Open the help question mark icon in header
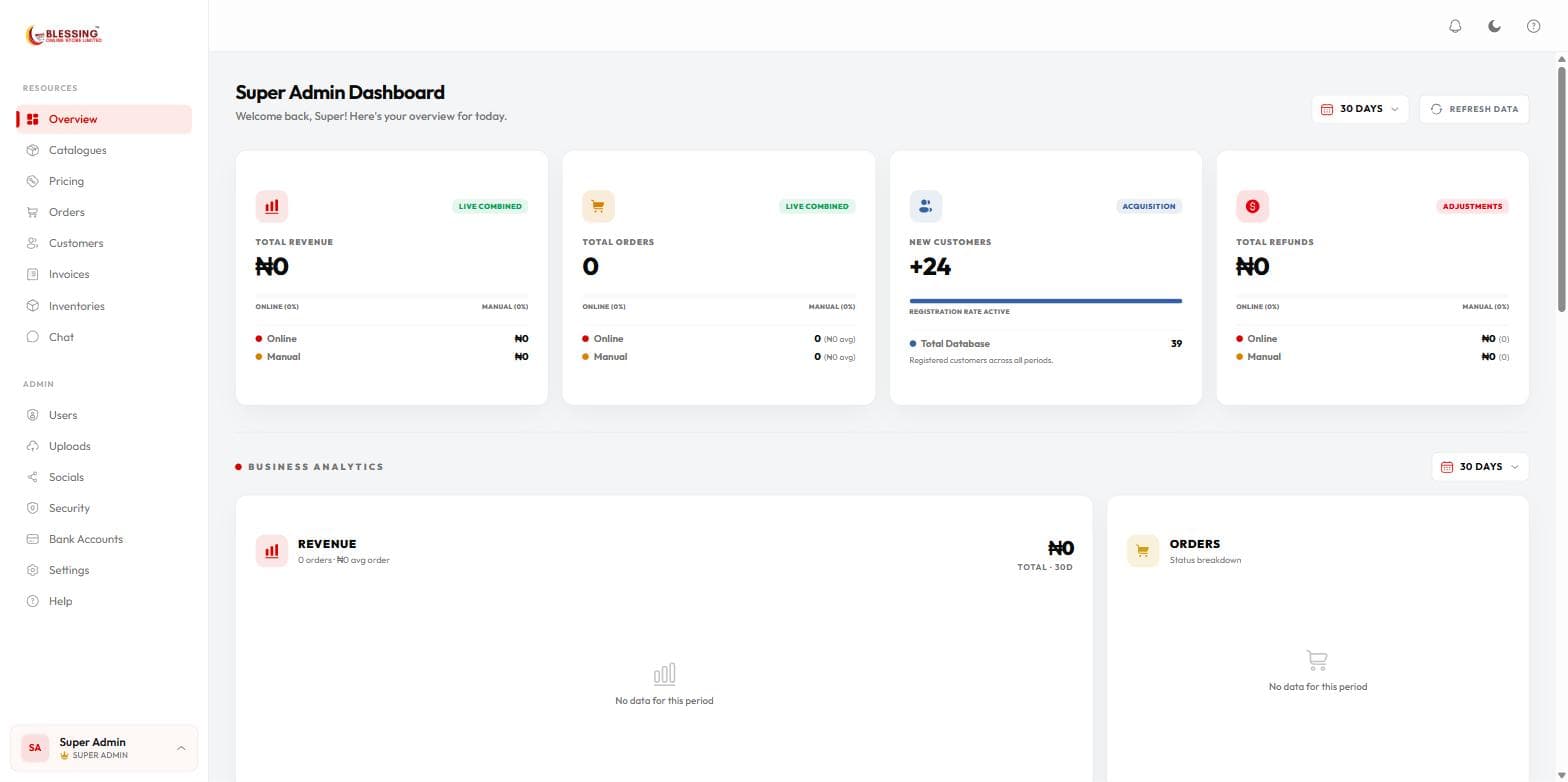Viewport: 1568px width, 782px height. pyautogui.click(x=1533, y=26)
